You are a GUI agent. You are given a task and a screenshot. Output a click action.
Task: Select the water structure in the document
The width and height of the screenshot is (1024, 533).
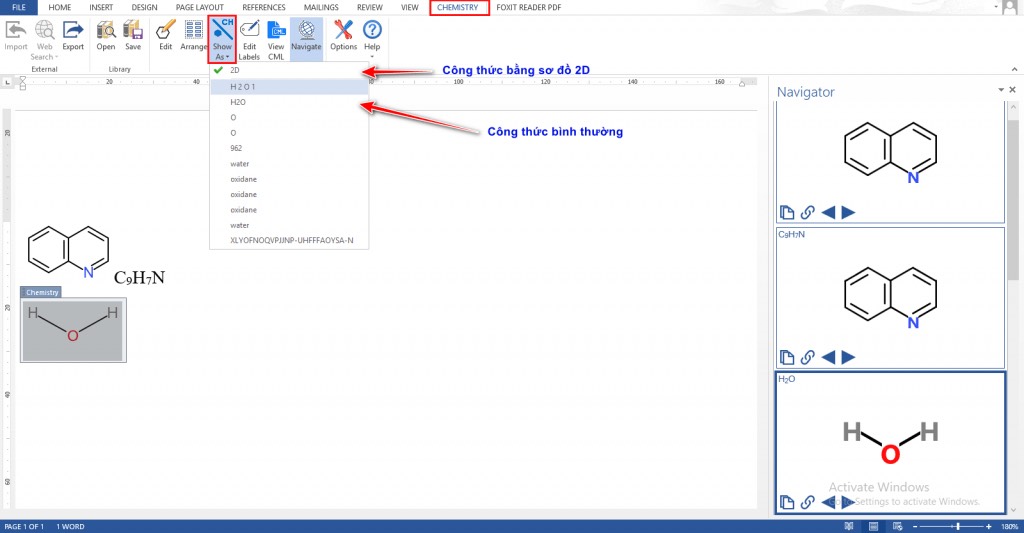73,330
